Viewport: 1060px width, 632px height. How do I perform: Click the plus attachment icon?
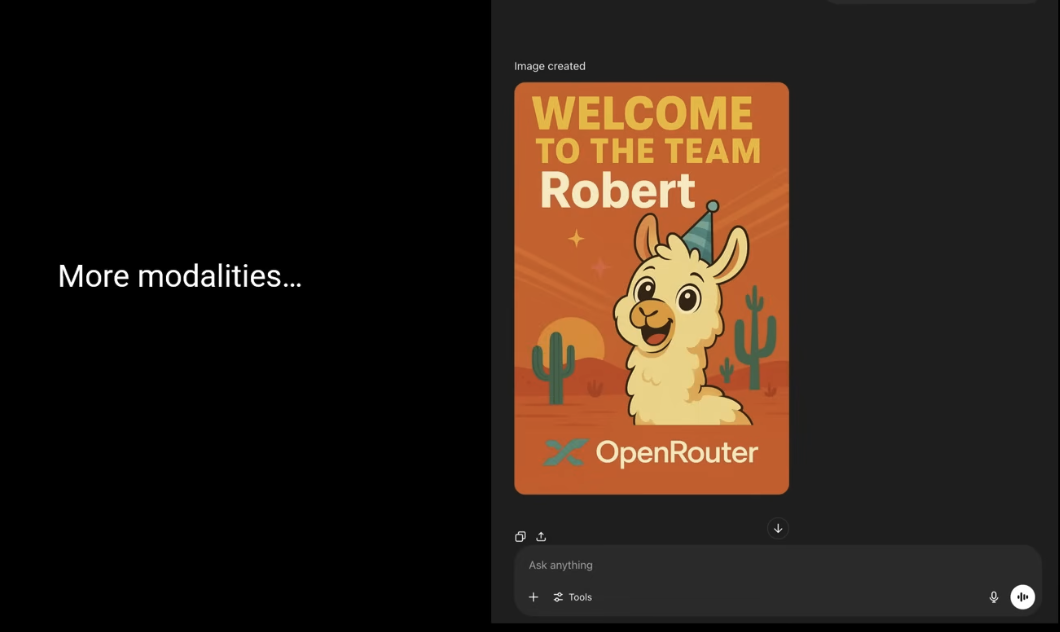click(x=533, y=597)
